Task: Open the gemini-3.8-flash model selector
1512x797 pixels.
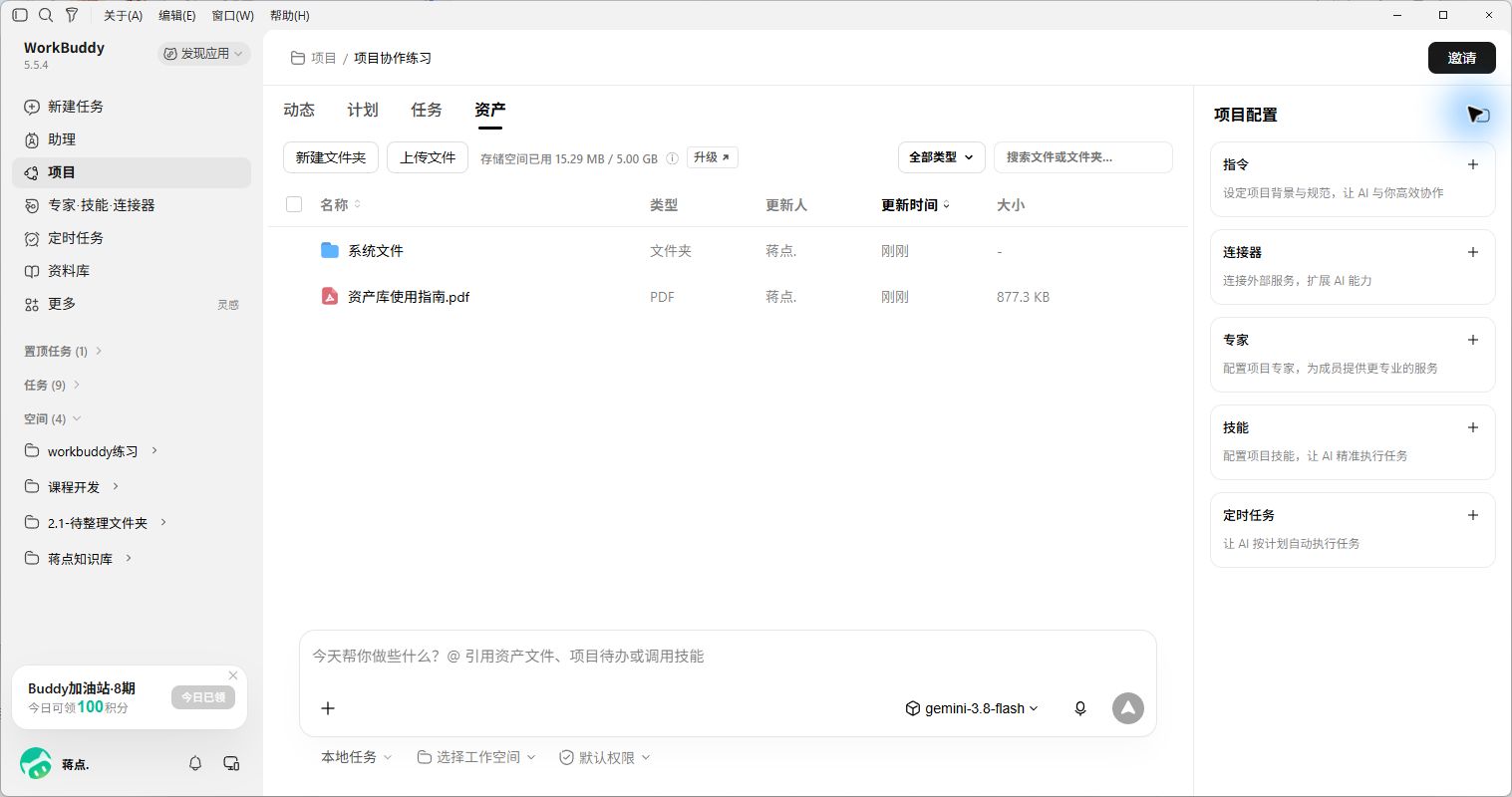Action: coord(972,708)
